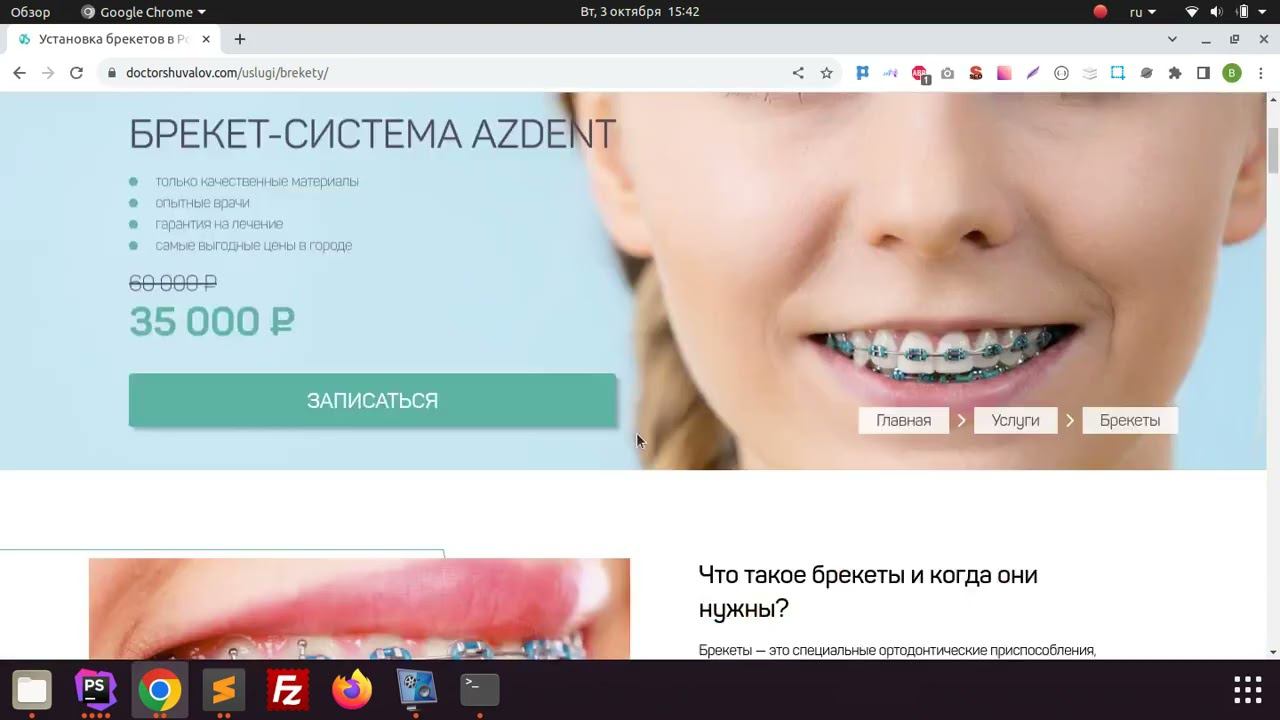
Task: Open the AdBlock extension with badge 1
Action: point(919,73)
